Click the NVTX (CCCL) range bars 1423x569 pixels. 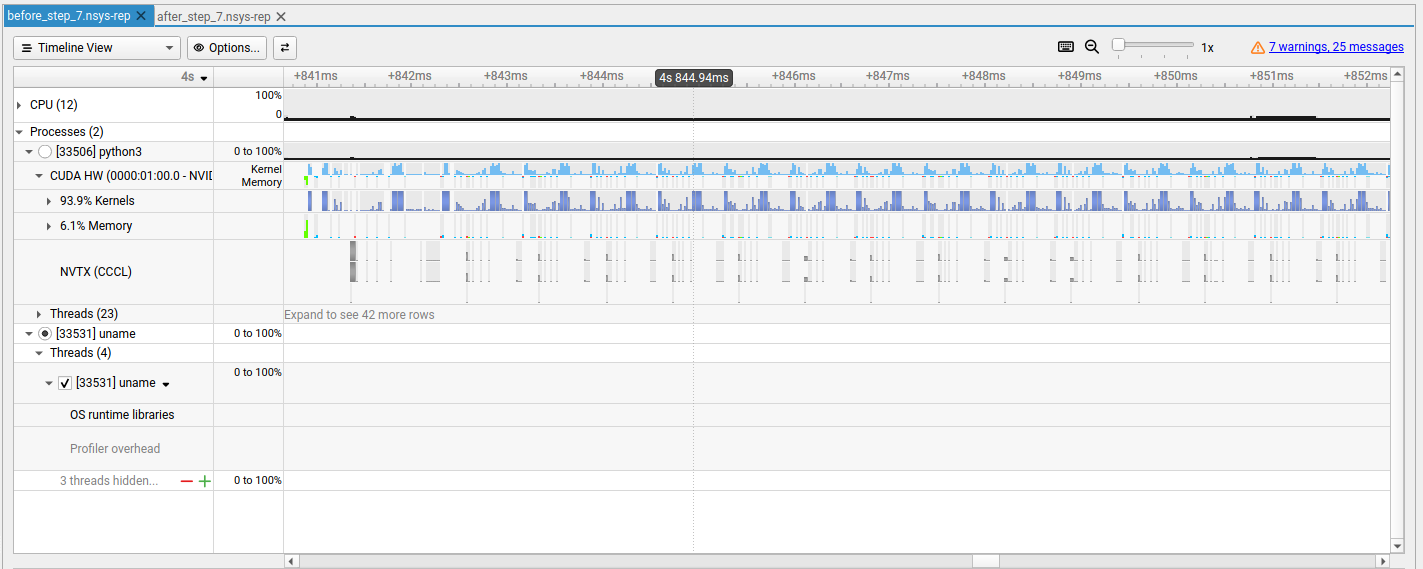(837, 270)
